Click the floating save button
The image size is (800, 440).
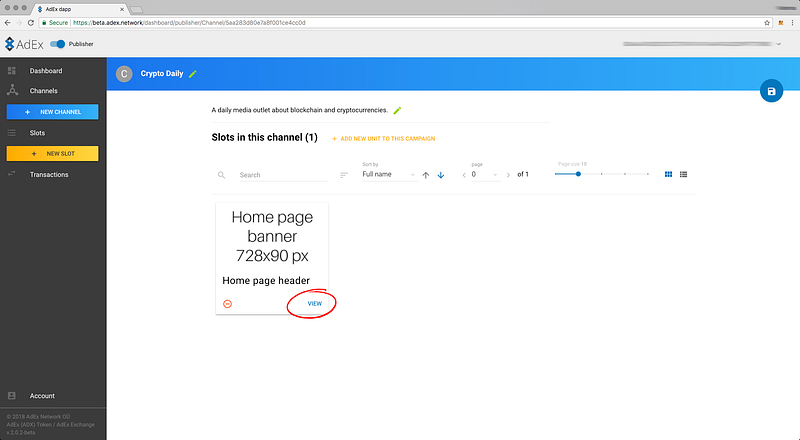(x=771, y=91)
